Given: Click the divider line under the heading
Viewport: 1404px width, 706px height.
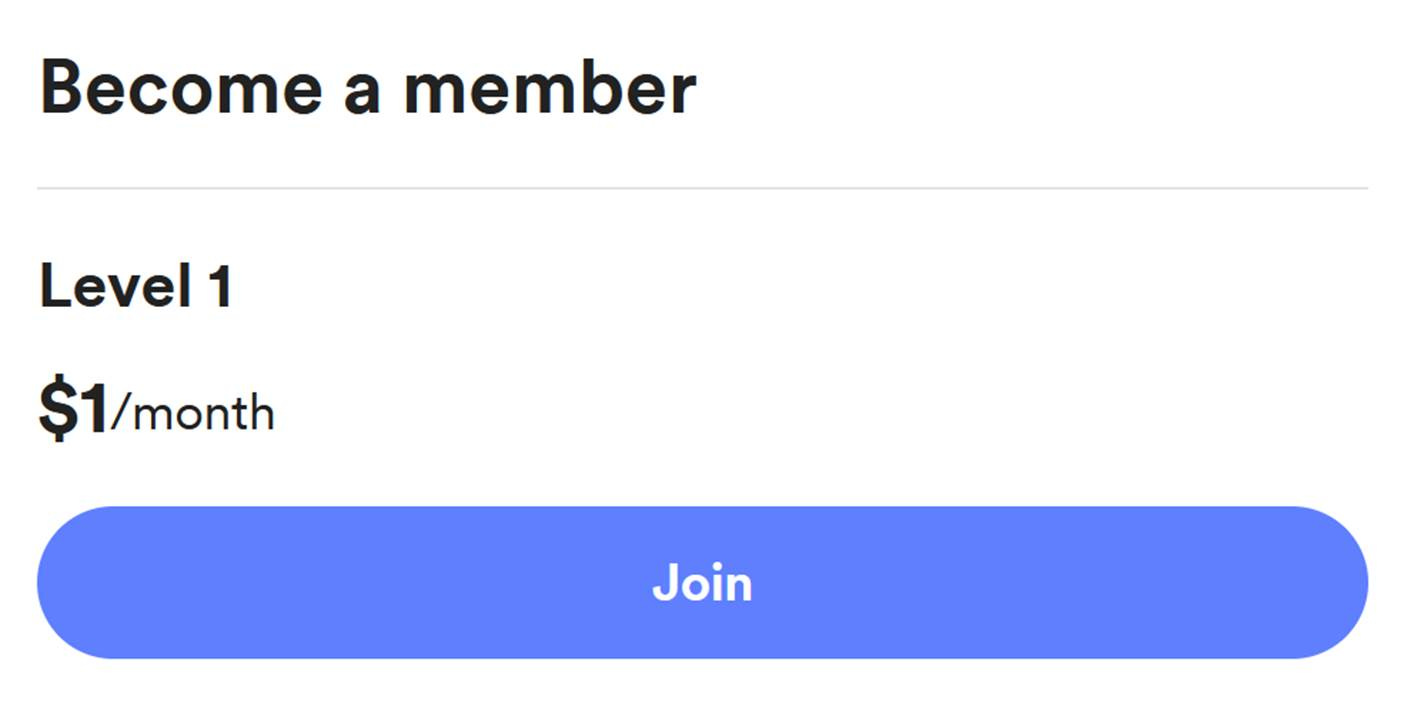Looking at the screenshot, I should pos(702,185).
